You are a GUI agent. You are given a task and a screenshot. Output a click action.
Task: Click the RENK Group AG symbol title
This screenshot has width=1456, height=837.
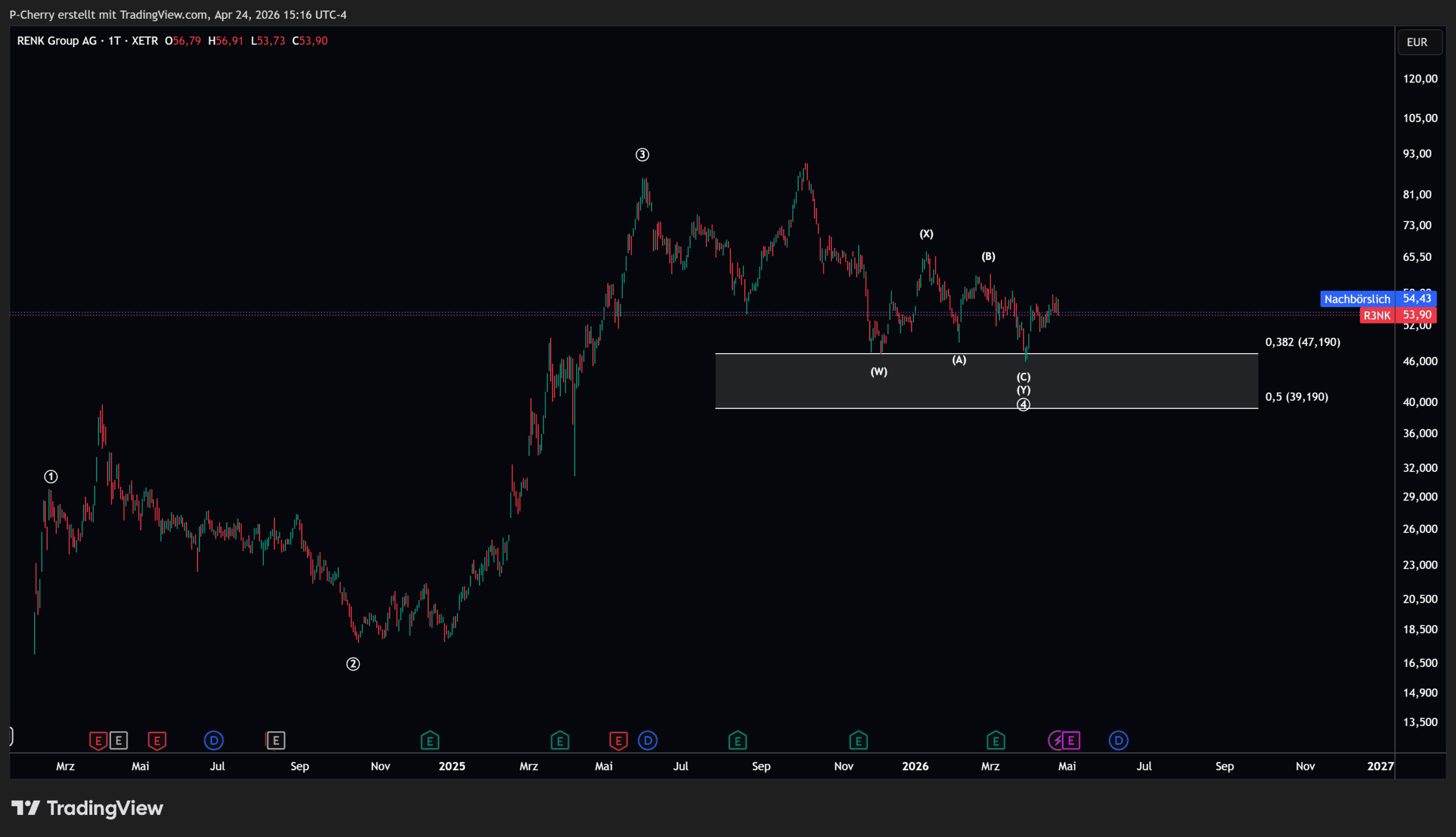coord(57,41)
